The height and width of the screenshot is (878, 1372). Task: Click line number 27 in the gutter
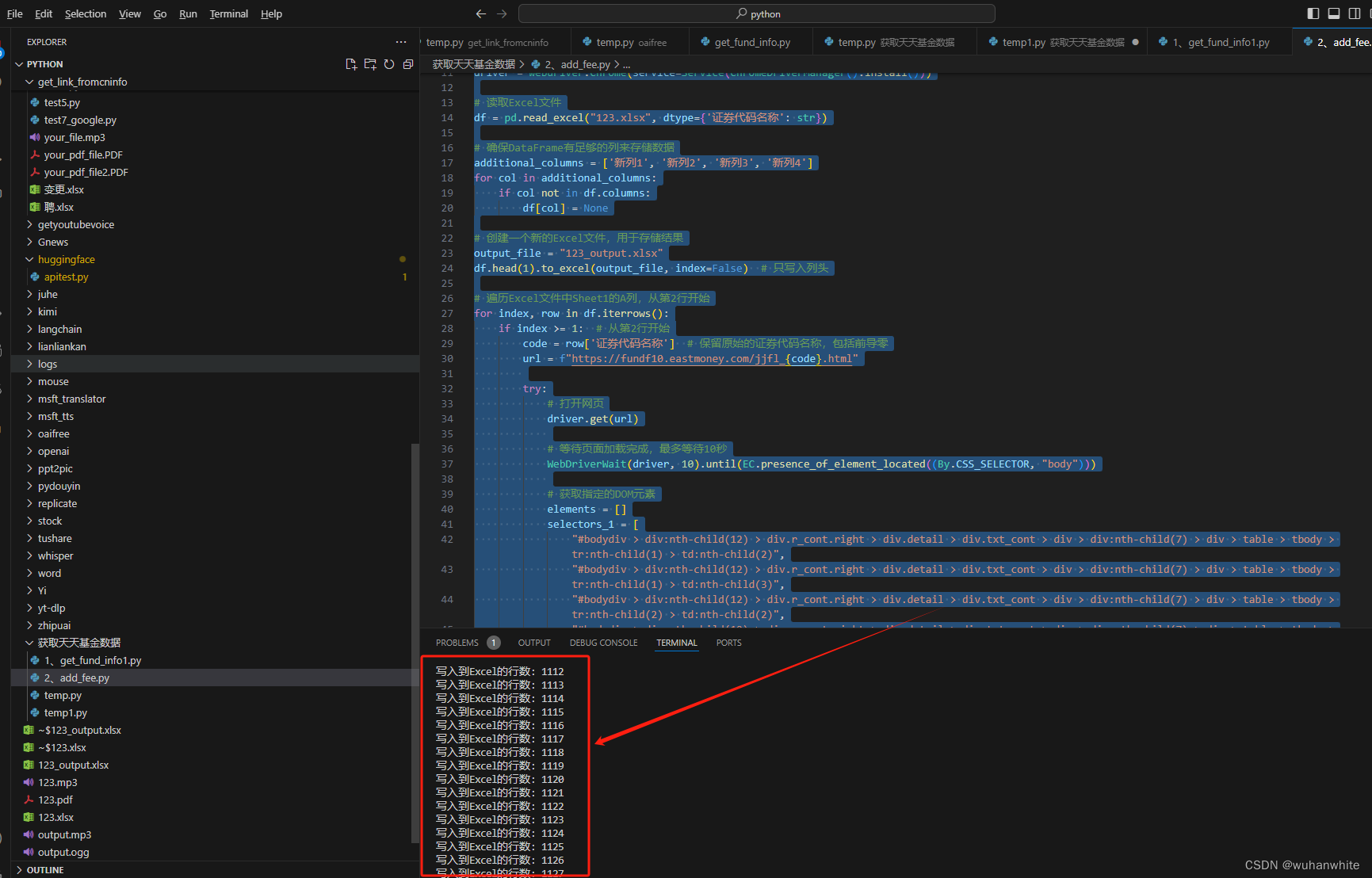coord(447,313)
